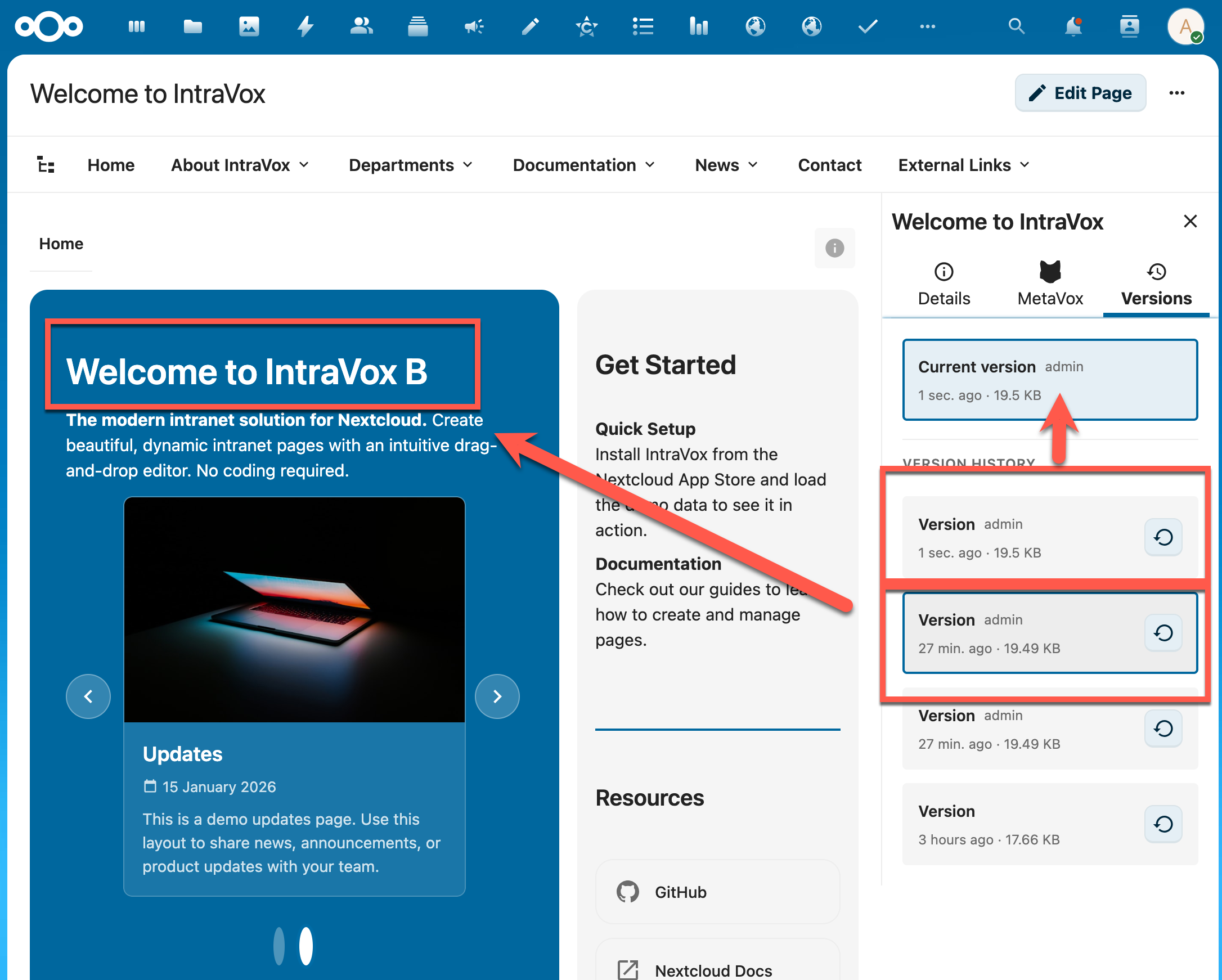Select the 3 hours ago version entry
Screen dimensions: 1222x980
[1050, 824]
